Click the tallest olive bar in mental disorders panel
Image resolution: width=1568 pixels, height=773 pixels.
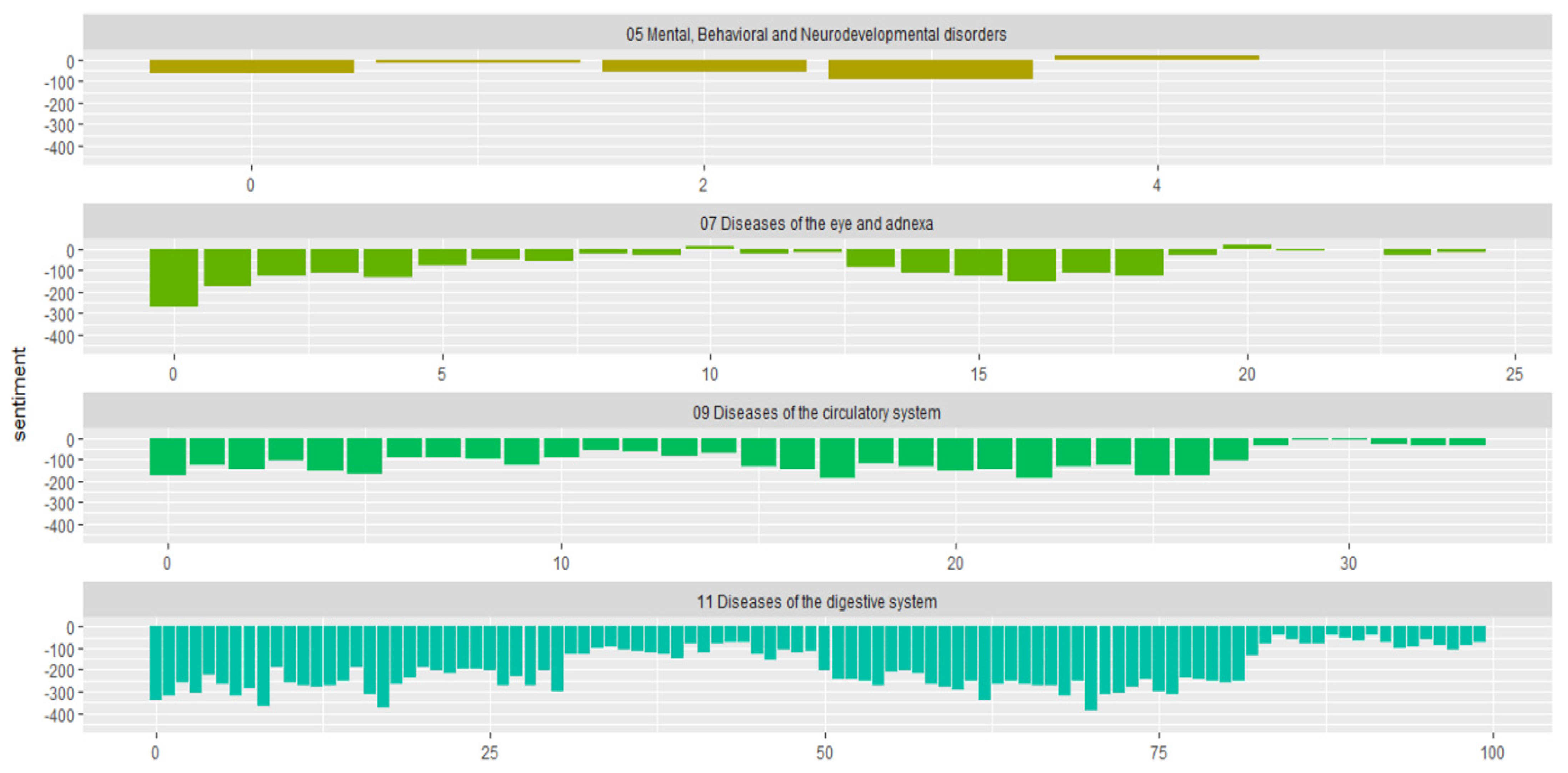point(930,70)
